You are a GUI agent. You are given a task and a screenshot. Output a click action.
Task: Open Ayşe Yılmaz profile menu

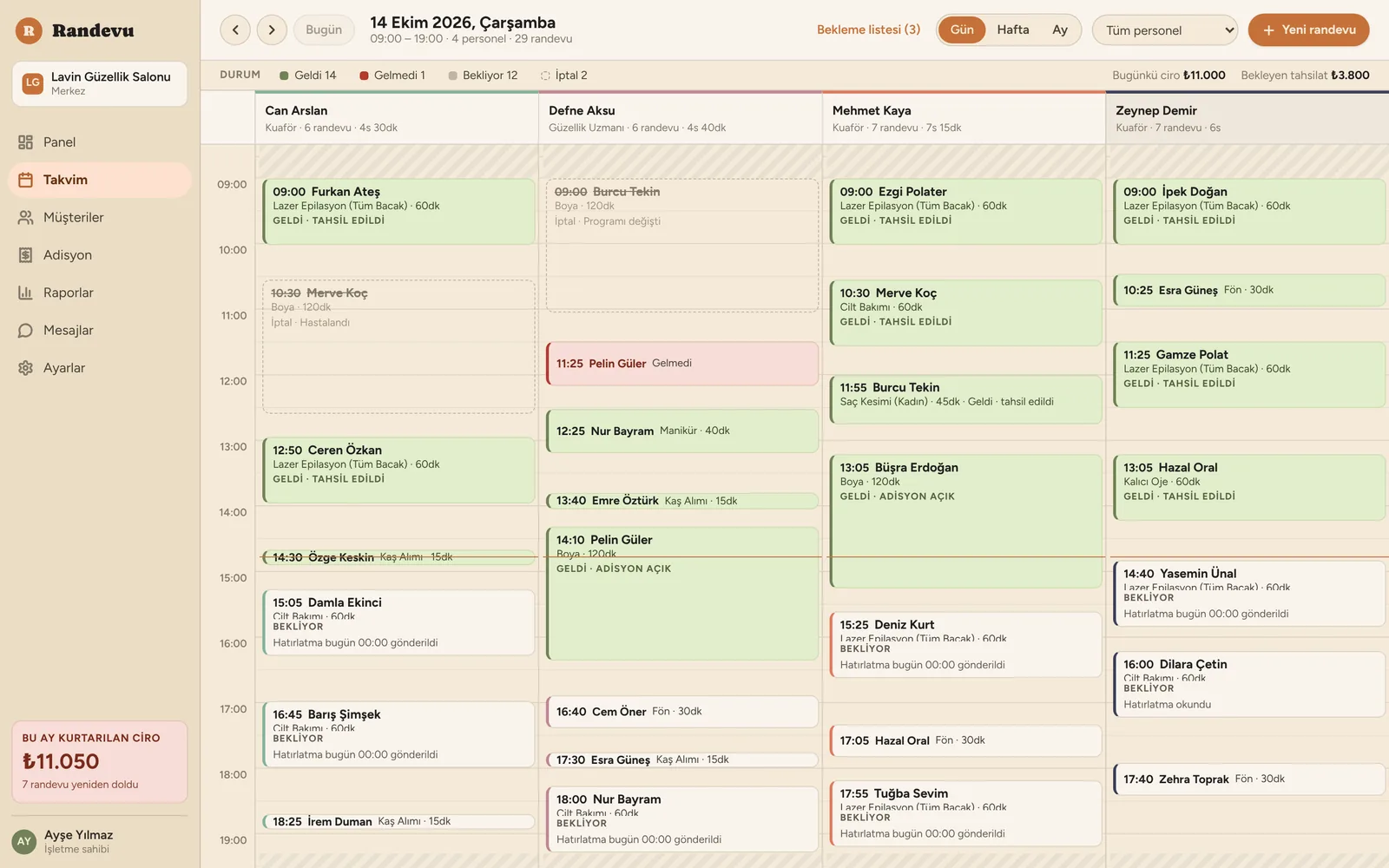tap(100, 841)
